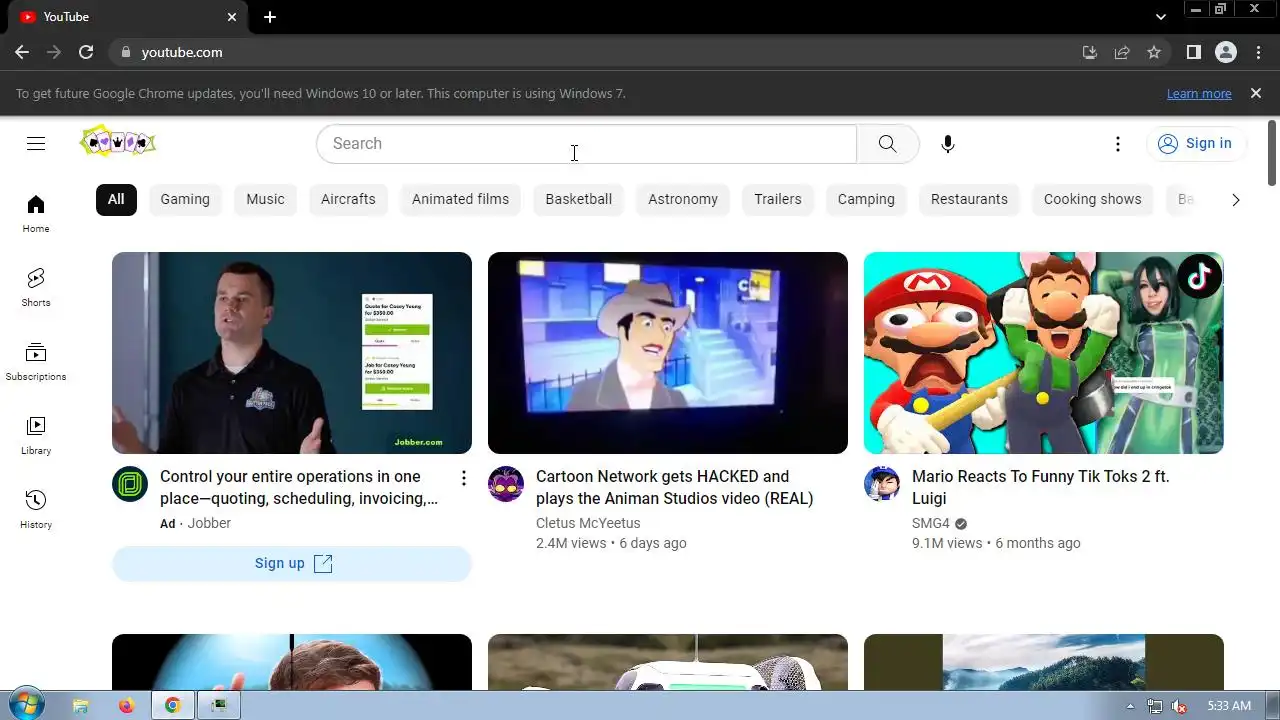The height and width of the screenshot is (720, 1280).
Task: Click Jobber channel avatar
Action: pyautogui.click(x=130, y=484)
